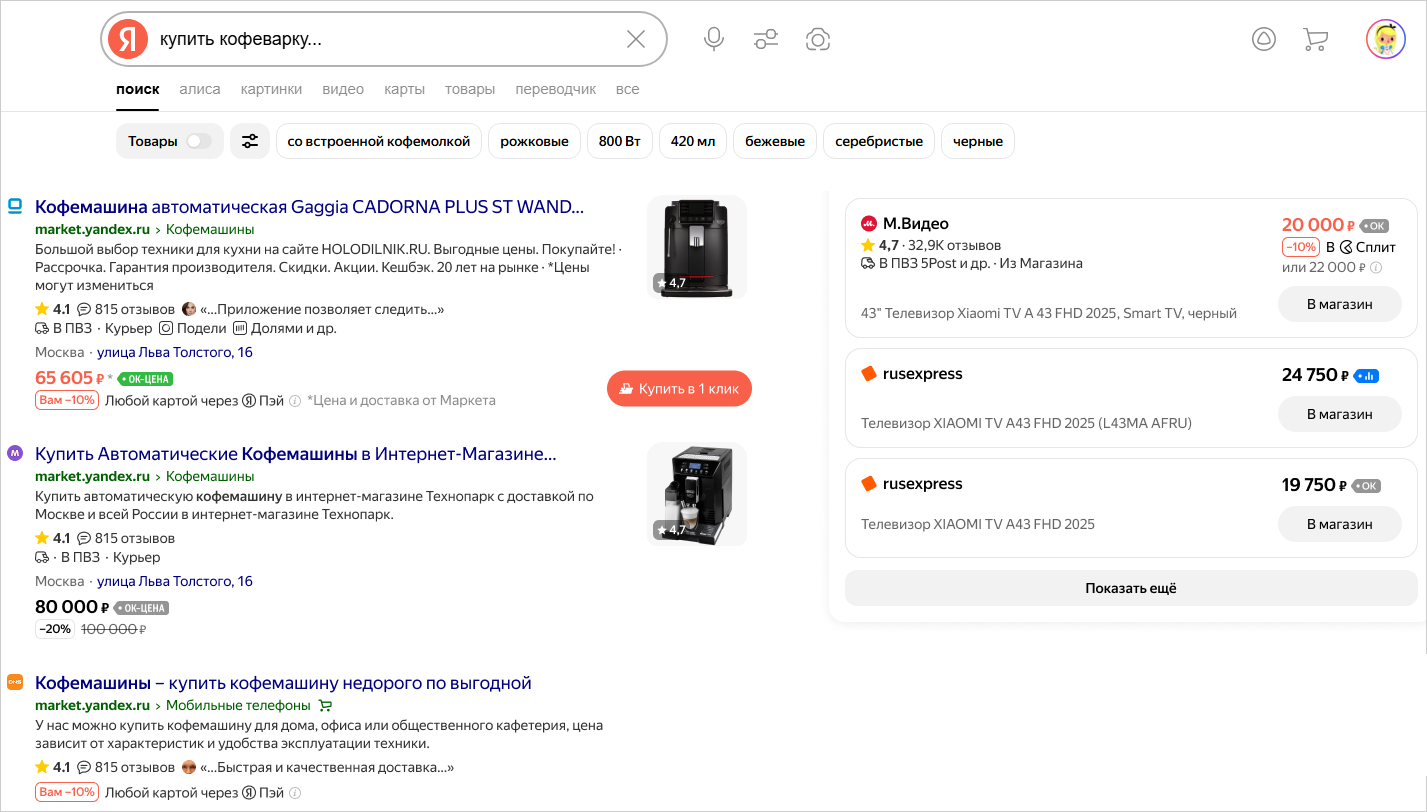Click Вам −10% badge in first result
The image size is (1427, 812).
[67, 400]
